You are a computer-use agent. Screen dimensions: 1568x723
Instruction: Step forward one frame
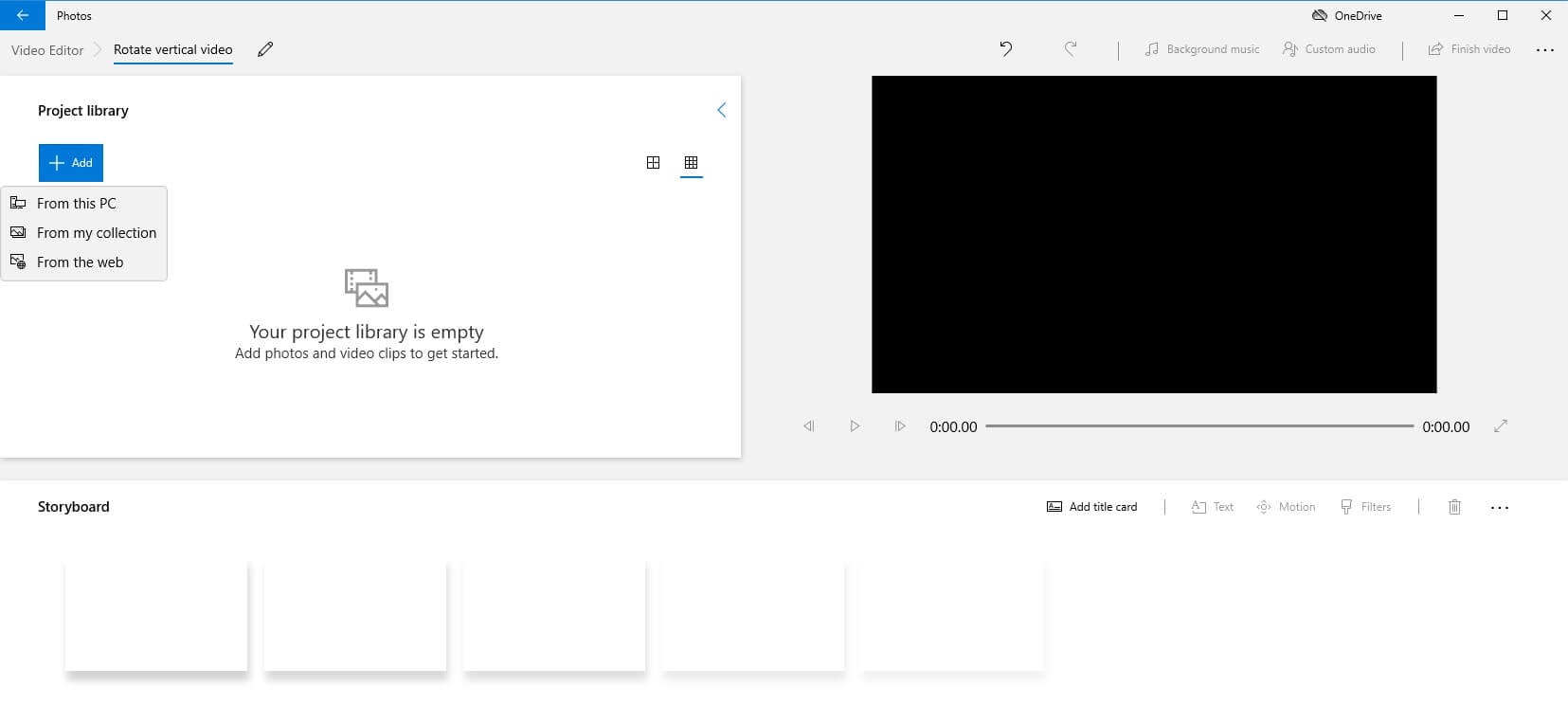(x=900, y=426)
